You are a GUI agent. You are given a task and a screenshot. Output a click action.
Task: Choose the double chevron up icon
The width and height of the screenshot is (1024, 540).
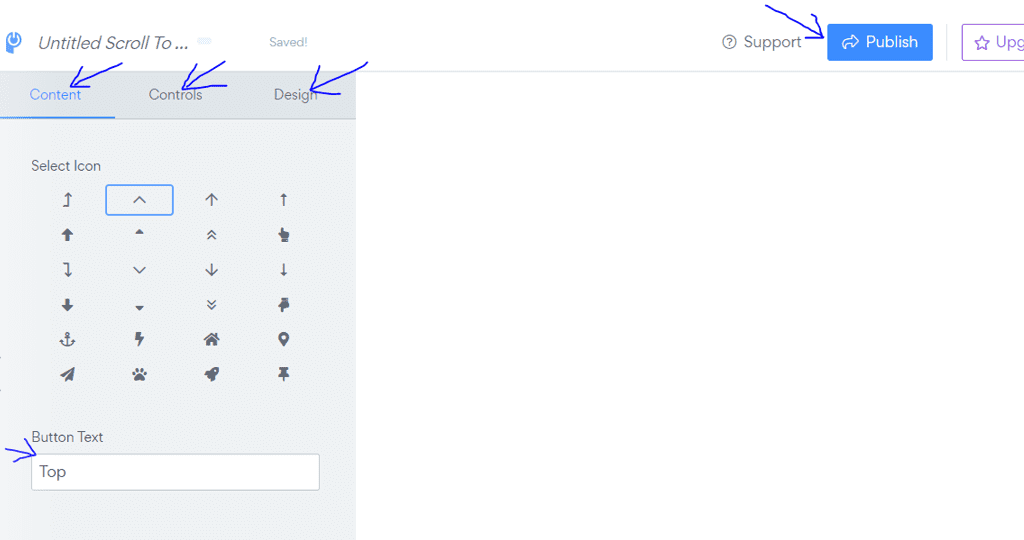point(211,235)
